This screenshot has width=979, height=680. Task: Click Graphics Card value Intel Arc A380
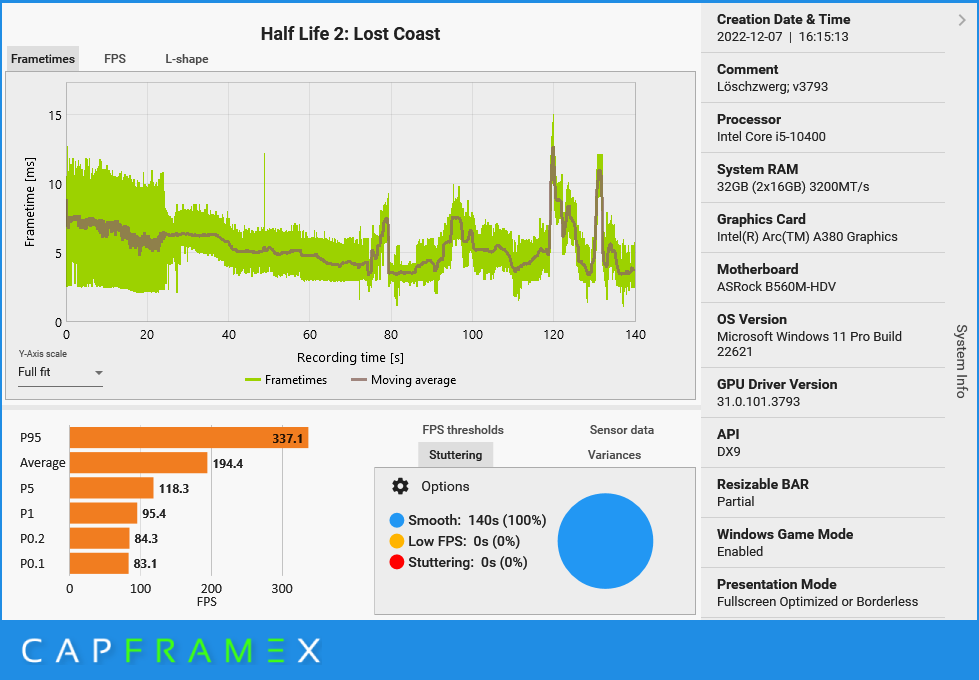pos(807,237)
